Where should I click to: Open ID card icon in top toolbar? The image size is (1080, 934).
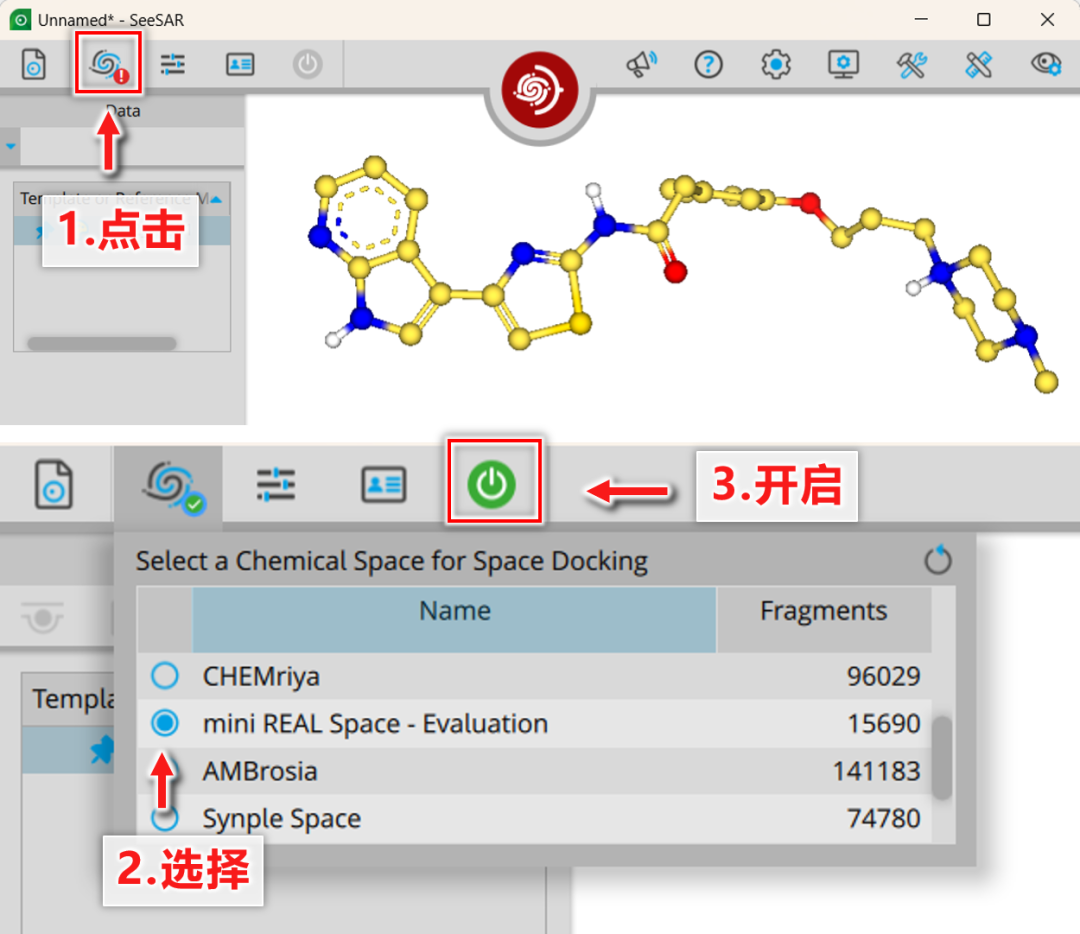click(x=240, y=65)
